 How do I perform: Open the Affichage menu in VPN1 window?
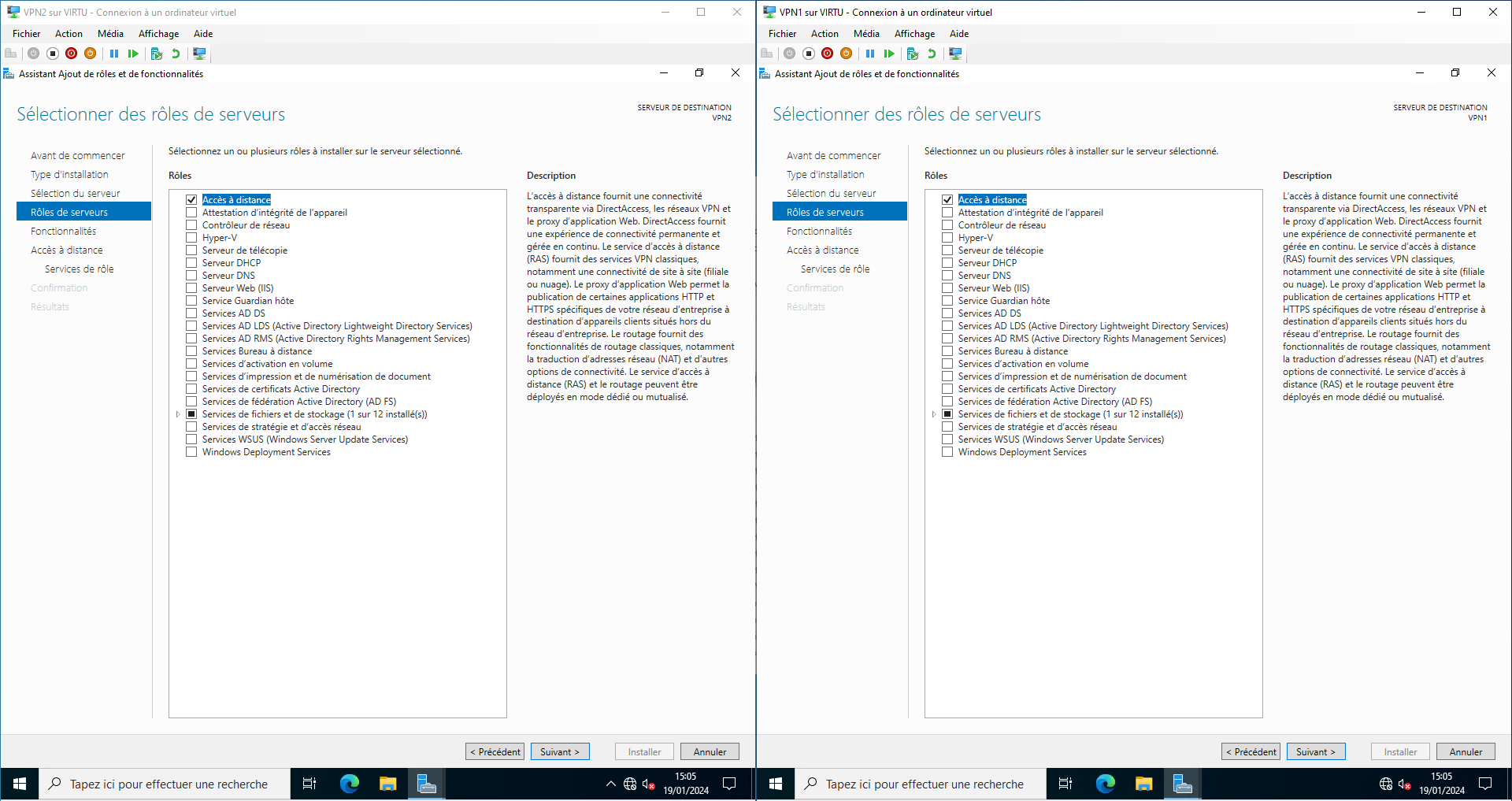coord(914,34)
